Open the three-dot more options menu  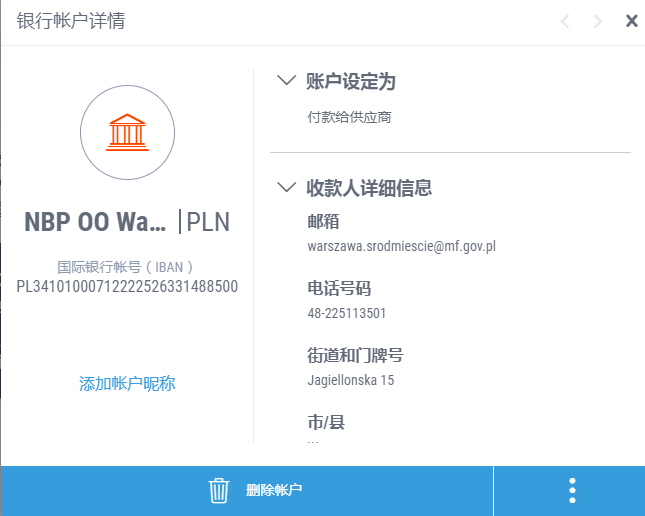pos(572,490)
